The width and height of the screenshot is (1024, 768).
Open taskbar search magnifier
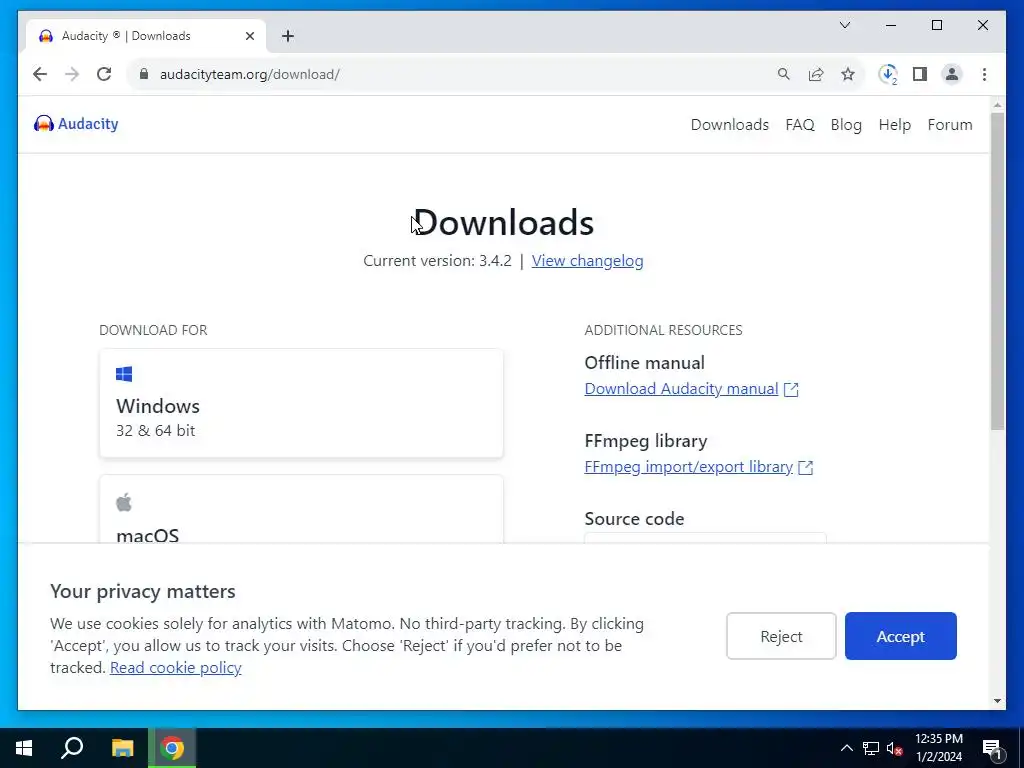coord(72,748)
